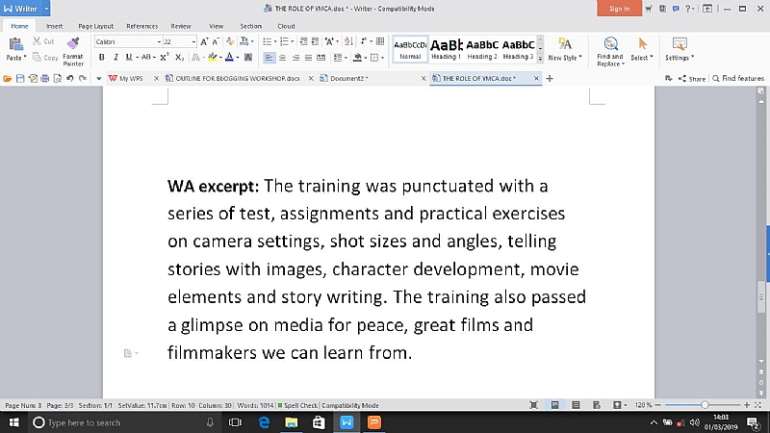Screen dimensions: 770x433
Task: Open Settings in the ribbon
Action: 680,49
